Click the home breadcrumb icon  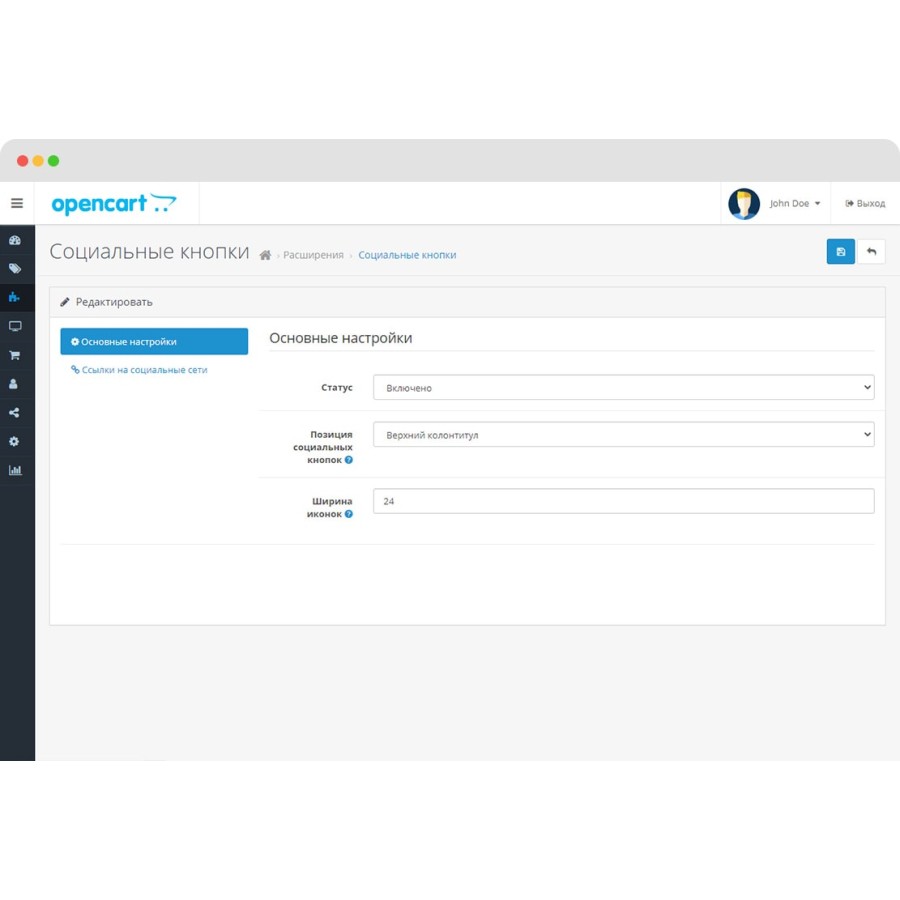pos(265,255)
